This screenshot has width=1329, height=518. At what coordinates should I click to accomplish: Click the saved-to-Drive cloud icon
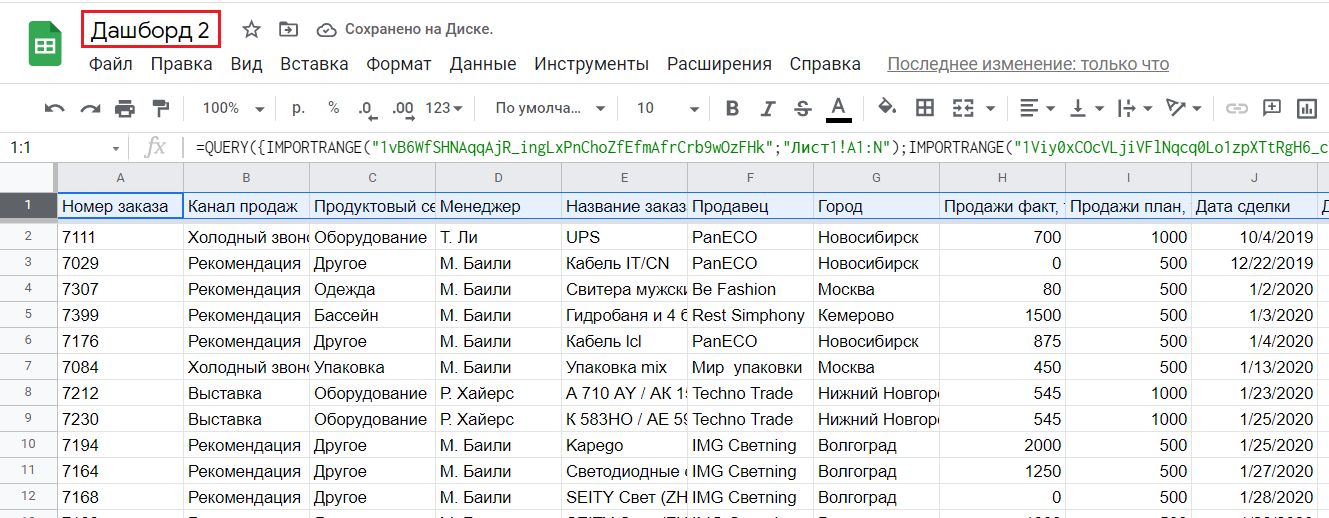(327, 30)
